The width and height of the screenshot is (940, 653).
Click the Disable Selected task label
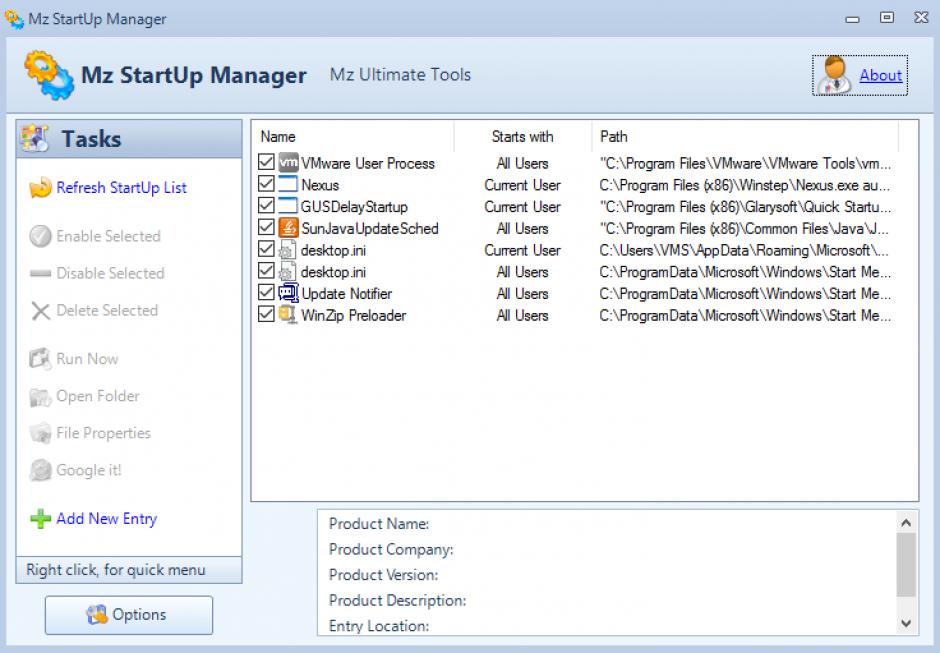click(x=110, y=273)
